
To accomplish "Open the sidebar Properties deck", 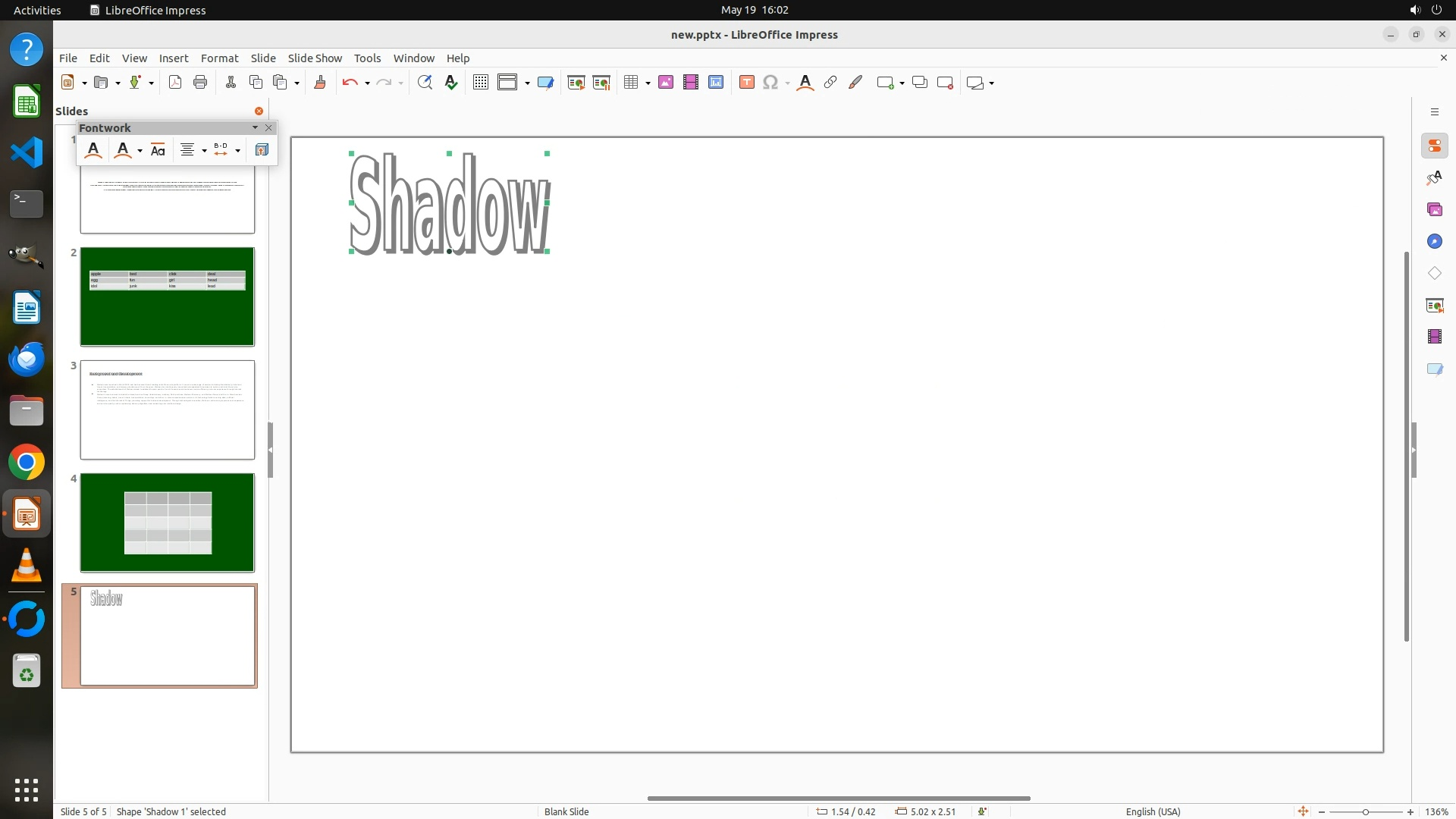I will tap(1434, 146).
